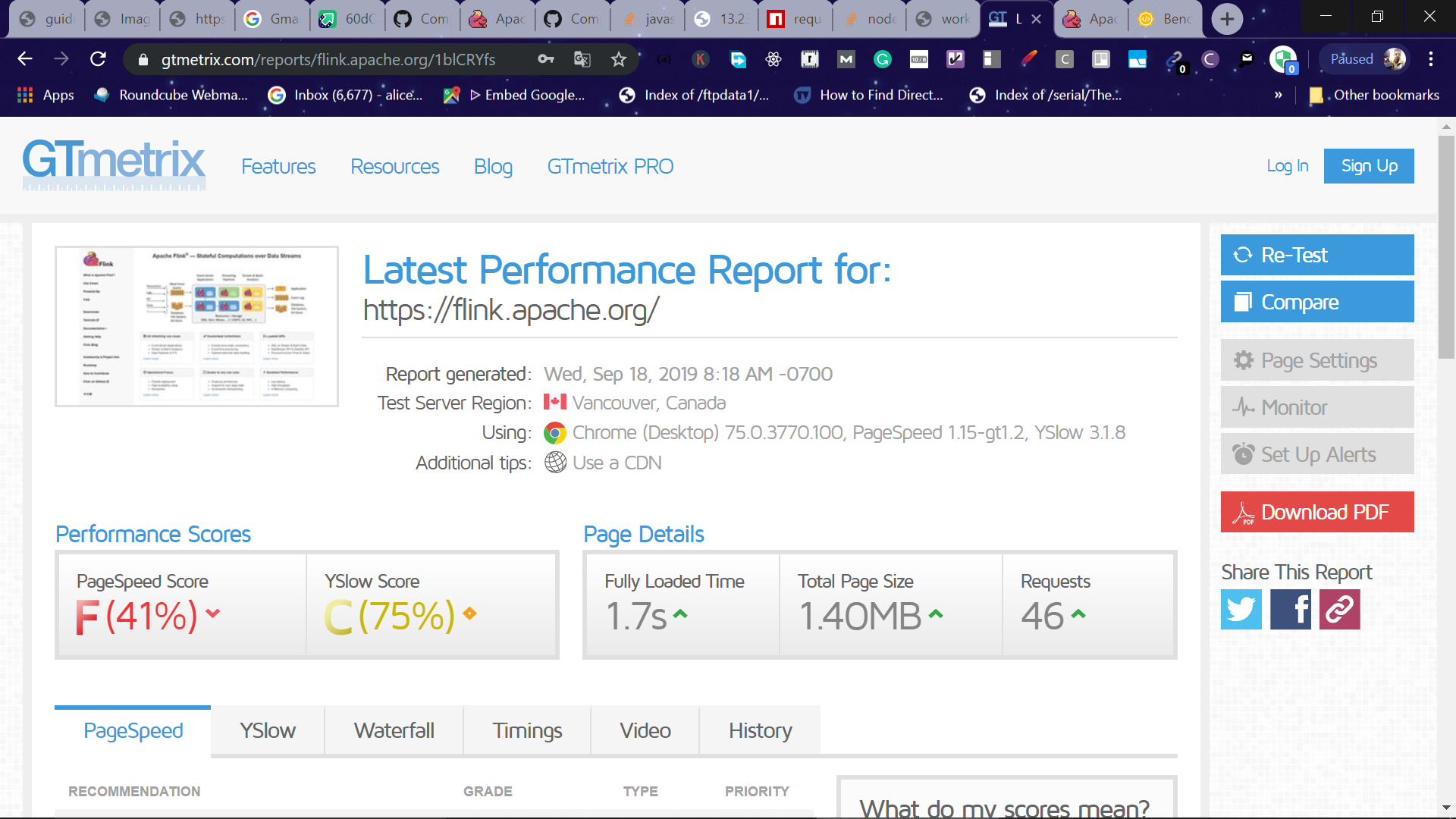This screenshot has width=1456, height=819.
Task: Expand Total Page Size arrow
Action: point(936,614)
